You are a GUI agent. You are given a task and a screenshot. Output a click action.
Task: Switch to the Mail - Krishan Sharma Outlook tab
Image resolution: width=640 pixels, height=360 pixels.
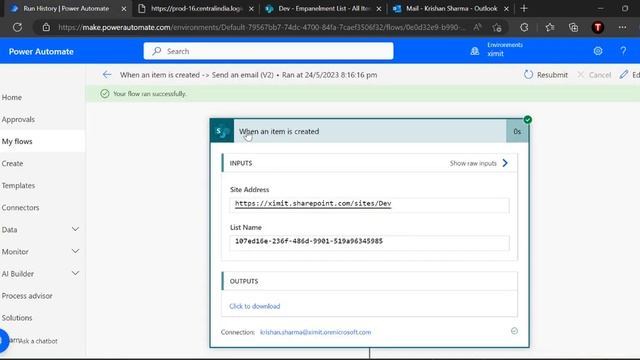(451, 9)
